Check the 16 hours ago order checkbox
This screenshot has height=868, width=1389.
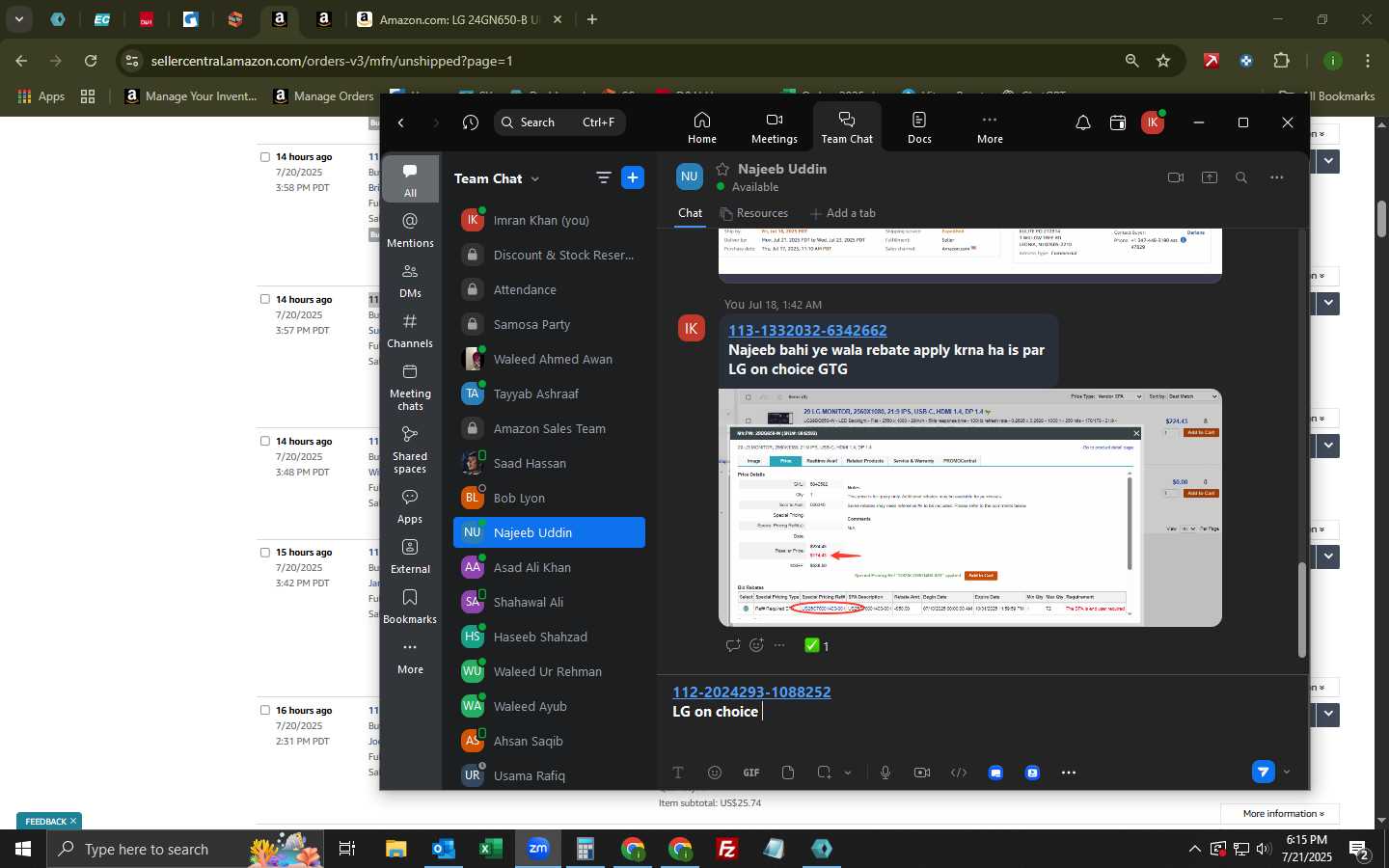(265, 710)
